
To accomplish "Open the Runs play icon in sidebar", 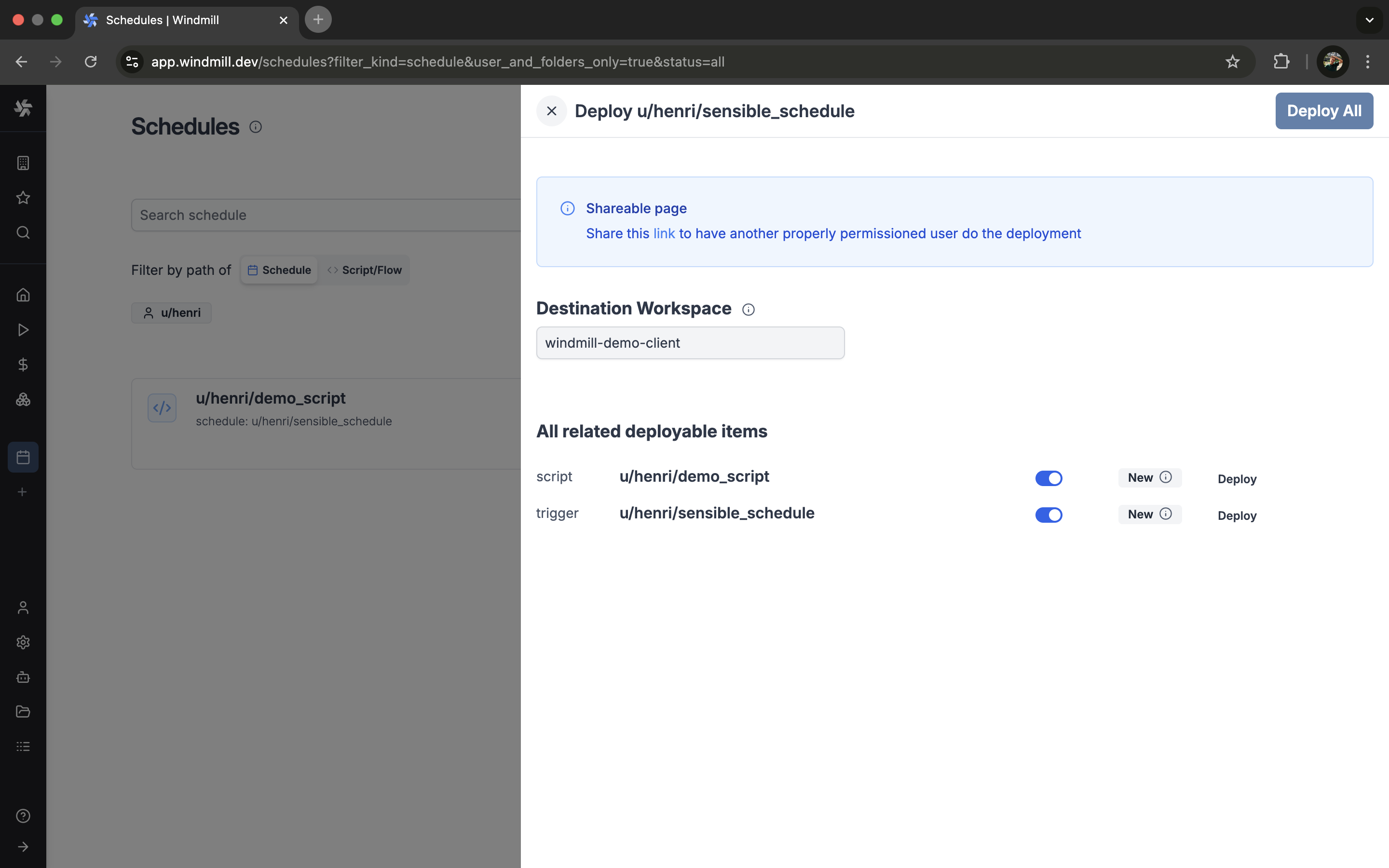I will click(23, 330).
